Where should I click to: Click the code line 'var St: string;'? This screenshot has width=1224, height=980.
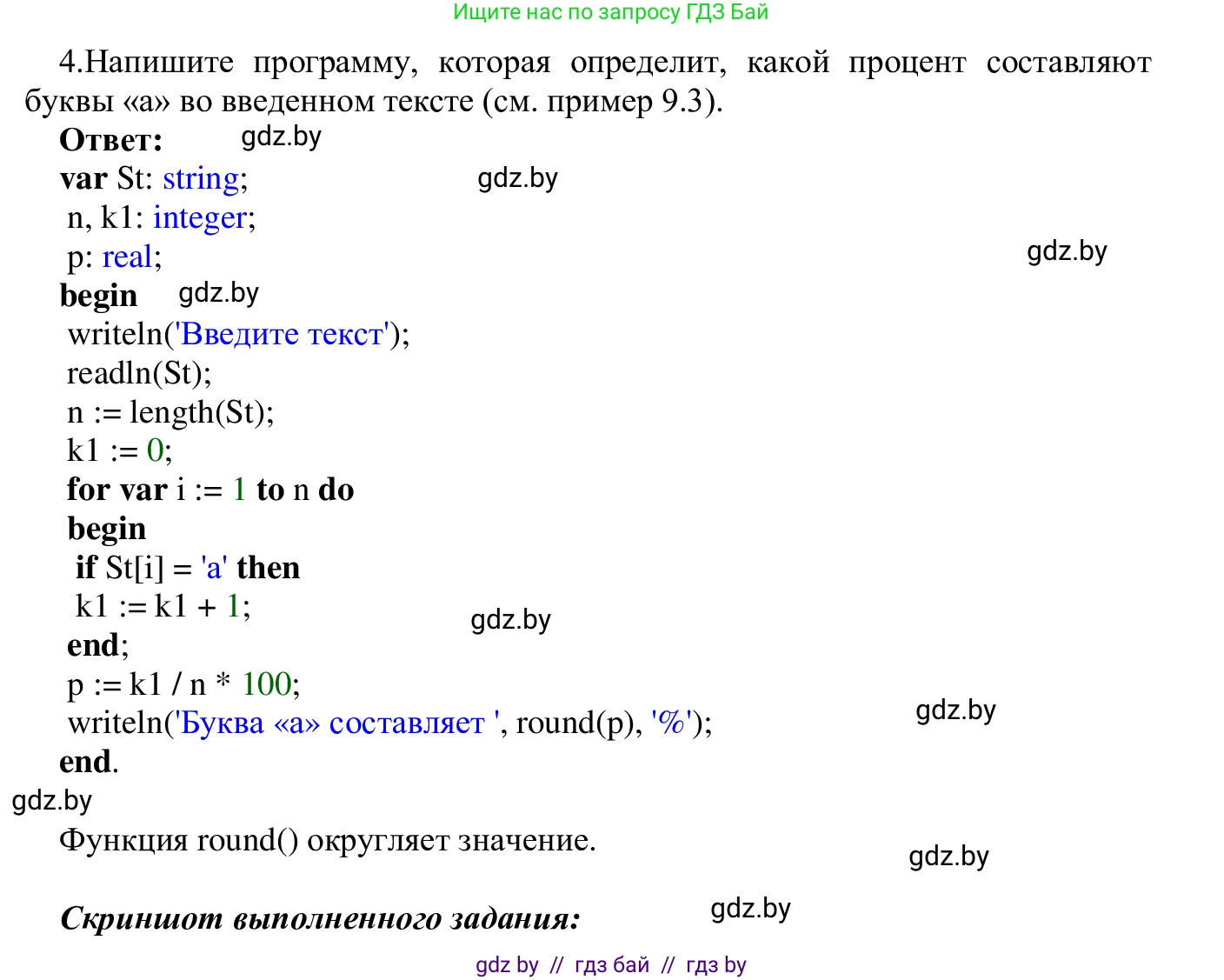[x=154, y=178]
